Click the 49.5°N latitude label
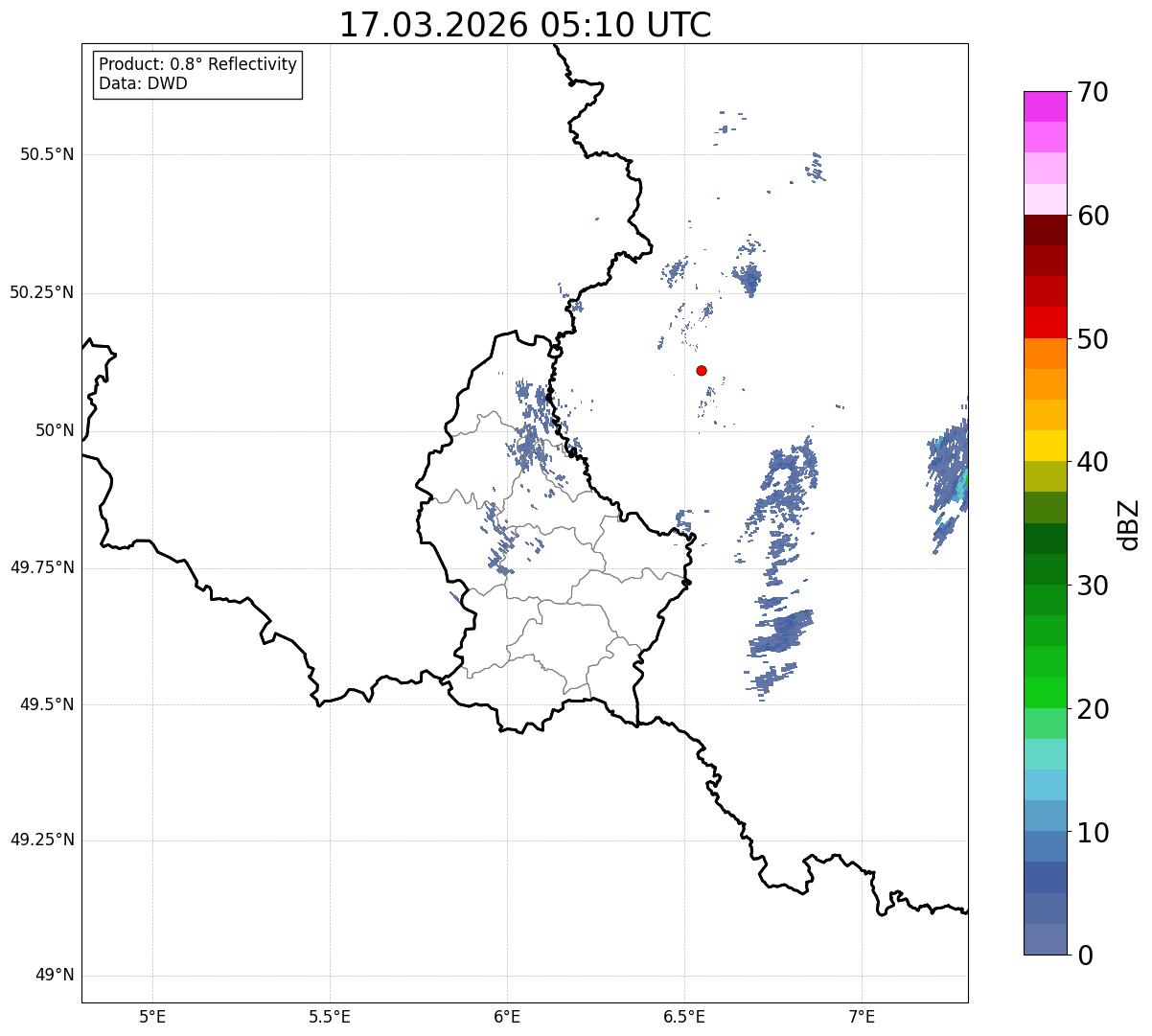 pyautogui.click(x=47, y=704)
